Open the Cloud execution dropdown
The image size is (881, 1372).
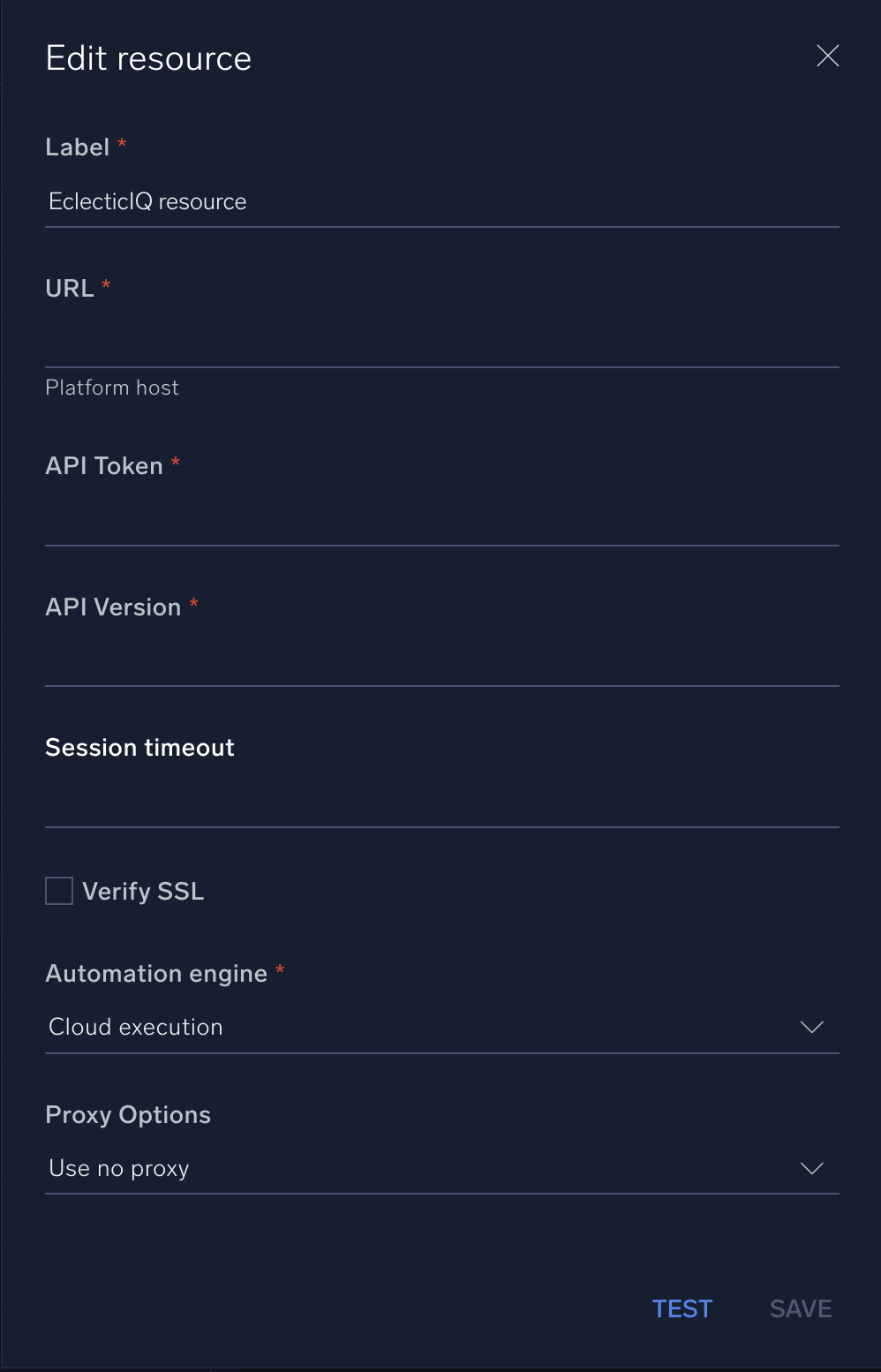click(424, 1027)
